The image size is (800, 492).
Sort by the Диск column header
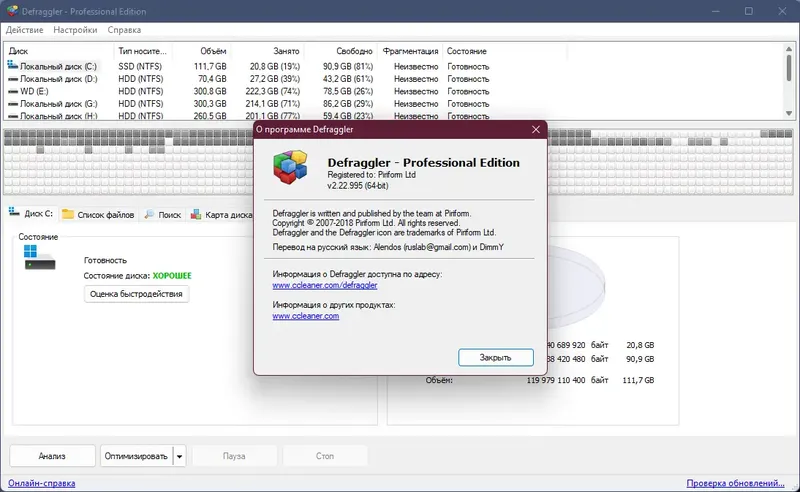point(59,51)
